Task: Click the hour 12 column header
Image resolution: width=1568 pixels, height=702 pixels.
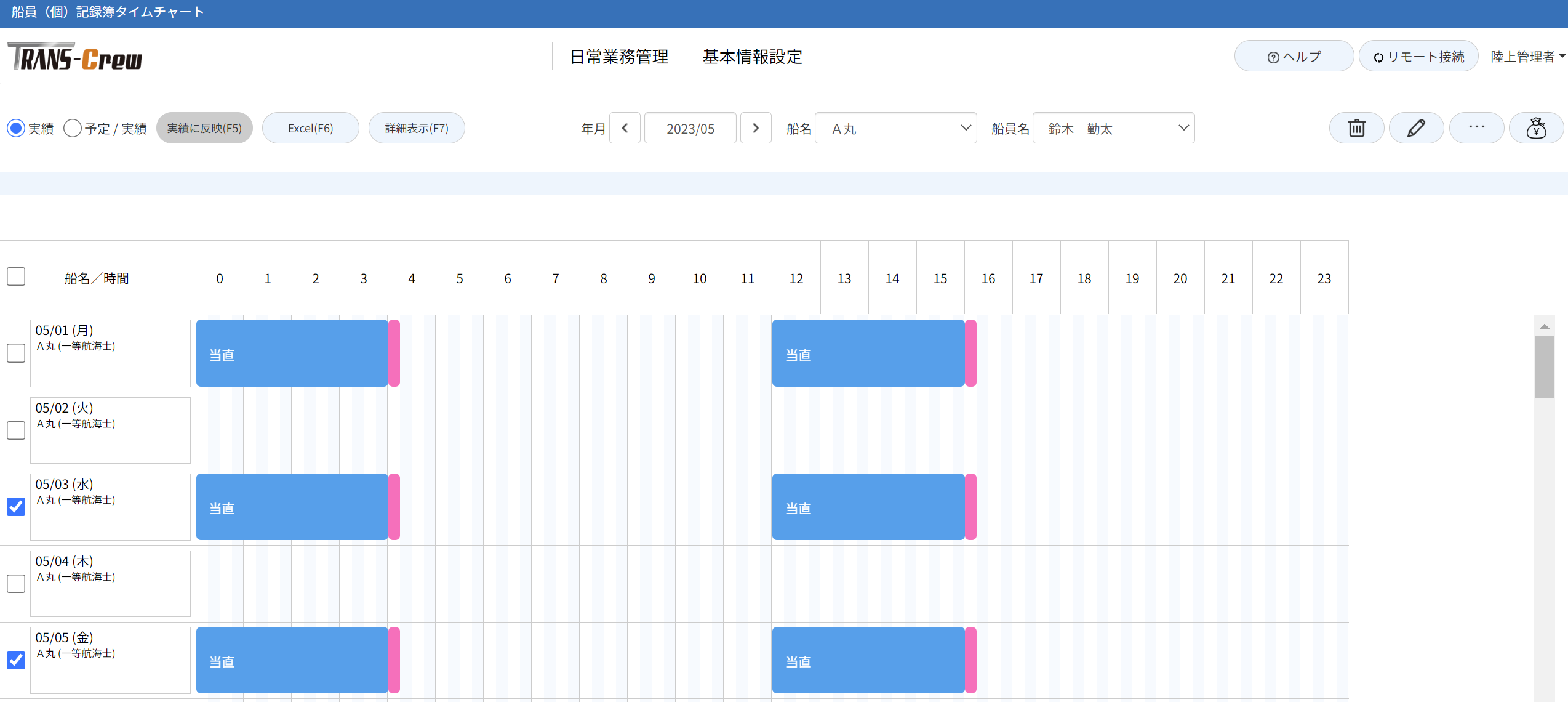Action: point(796,278)
